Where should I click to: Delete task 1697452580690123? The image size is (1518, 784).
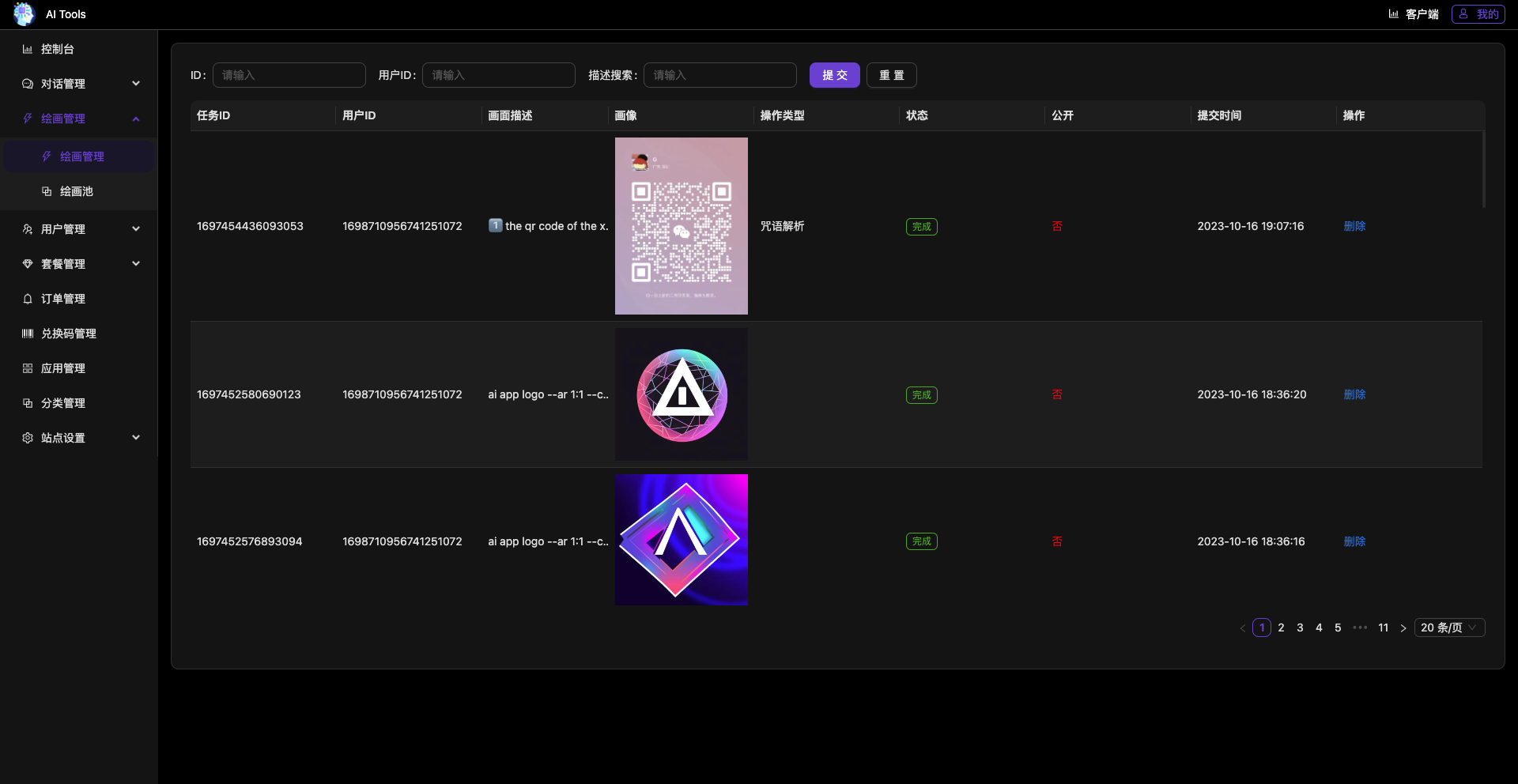1354,394
